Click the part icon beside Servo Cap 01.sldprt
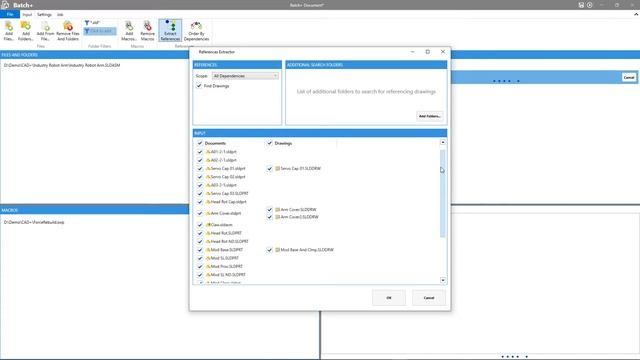 point(208,169)
